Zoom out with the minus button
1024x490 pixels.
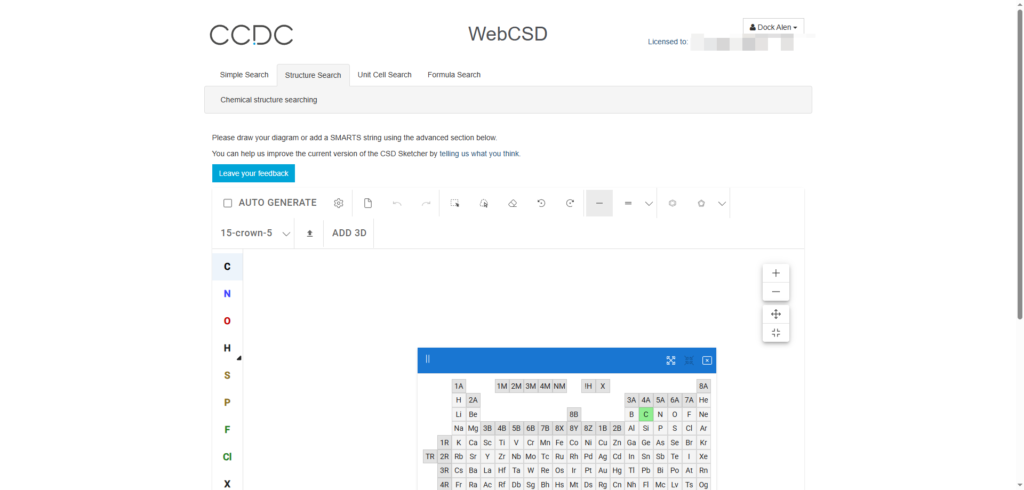[x=776, y=292]
